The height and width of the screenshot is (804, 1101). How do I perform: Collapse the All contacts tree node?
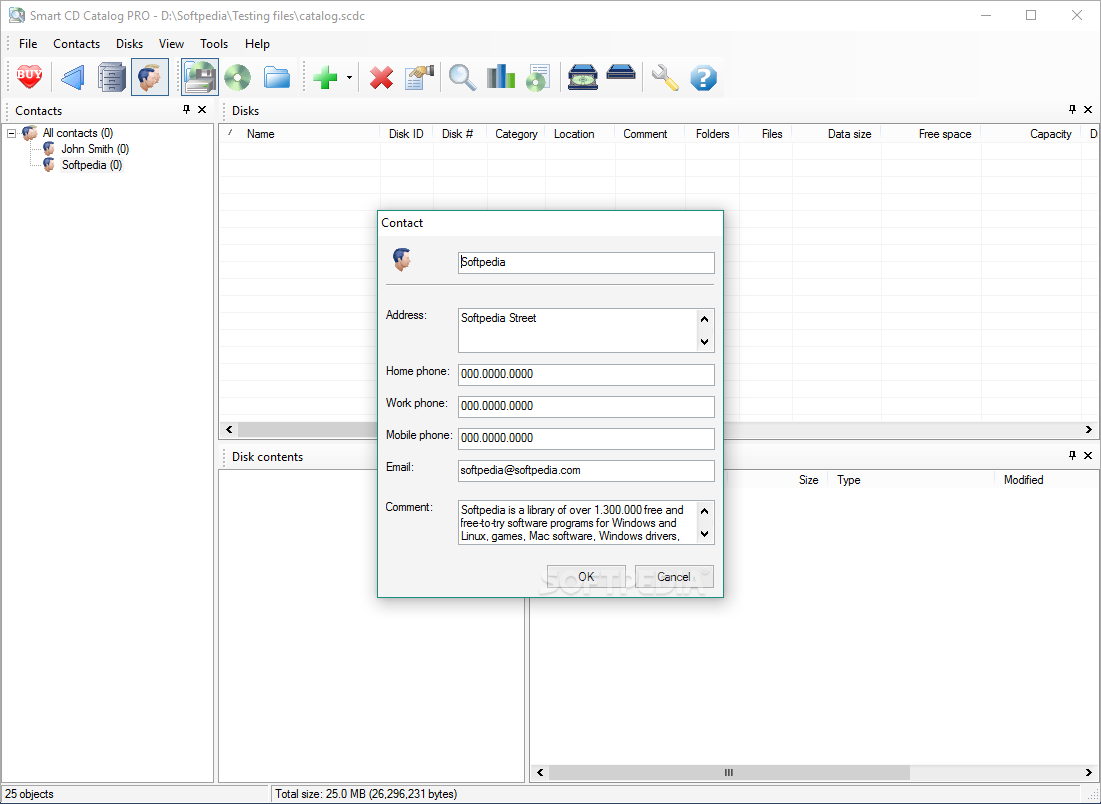point(12,133)
